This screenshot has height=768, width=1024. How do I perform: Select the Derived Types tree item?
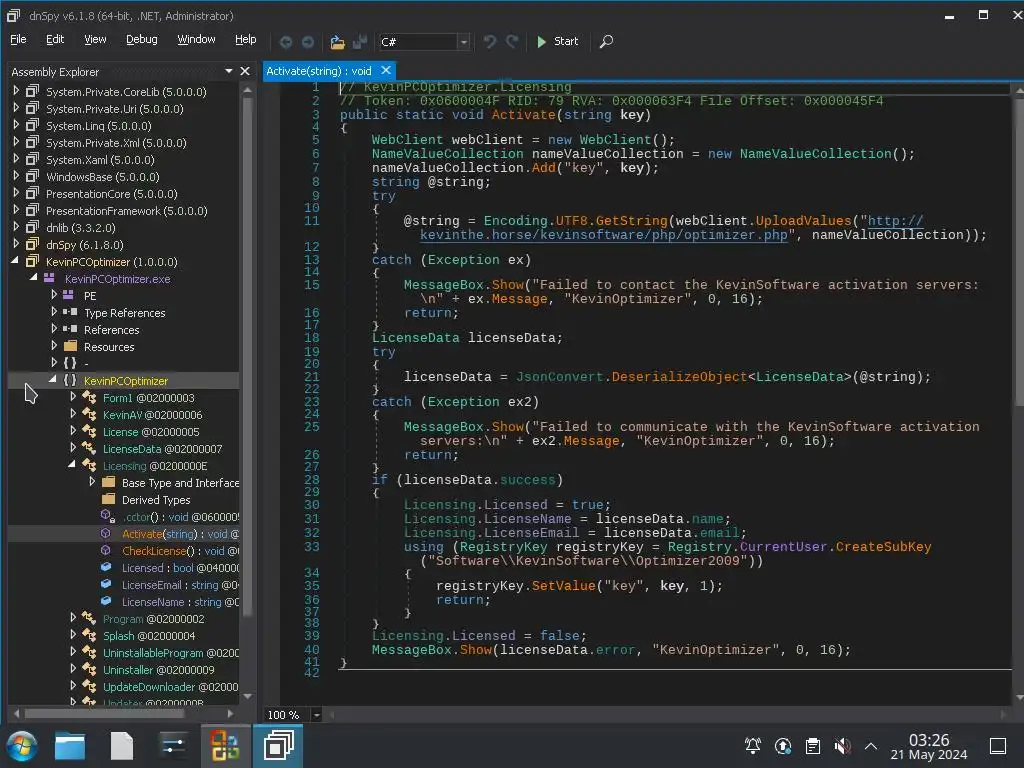(156, 500)
